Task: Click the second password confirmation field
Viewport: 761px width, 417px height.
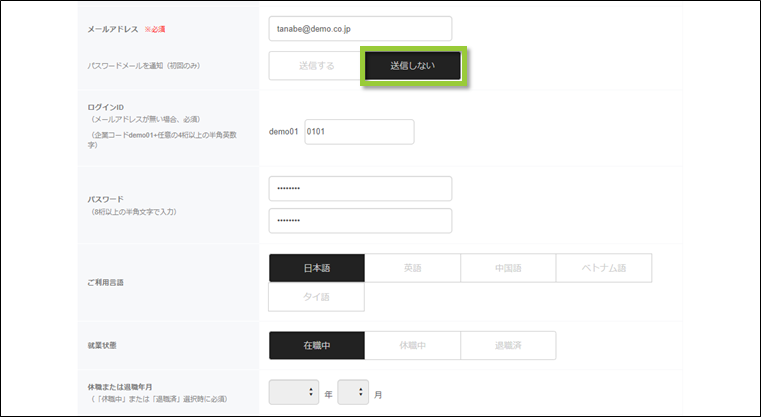Action: [360, 221]
